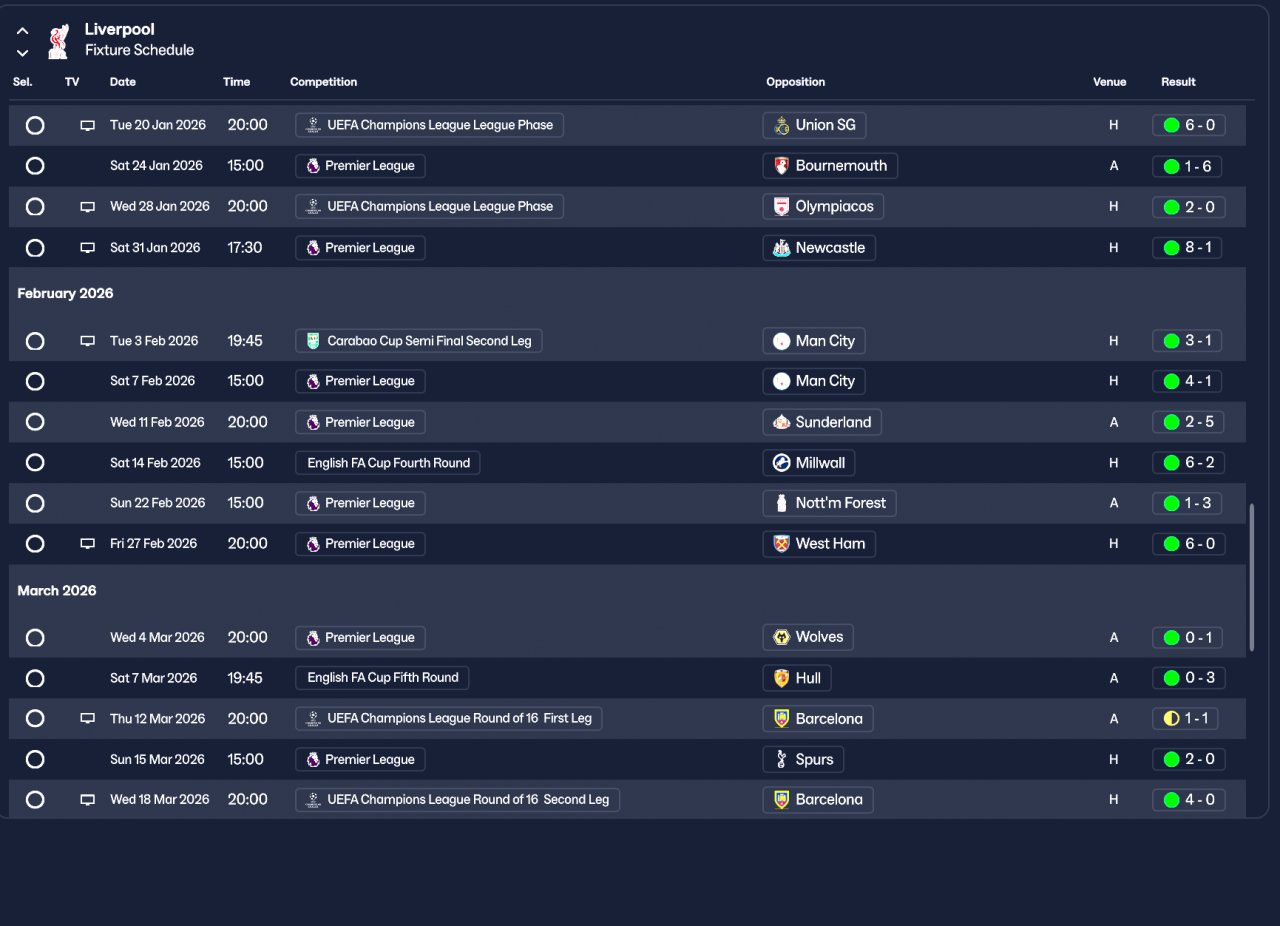
Task: View the 8 - 1 result against Newcastle
Action: [x=1188, y=248]
